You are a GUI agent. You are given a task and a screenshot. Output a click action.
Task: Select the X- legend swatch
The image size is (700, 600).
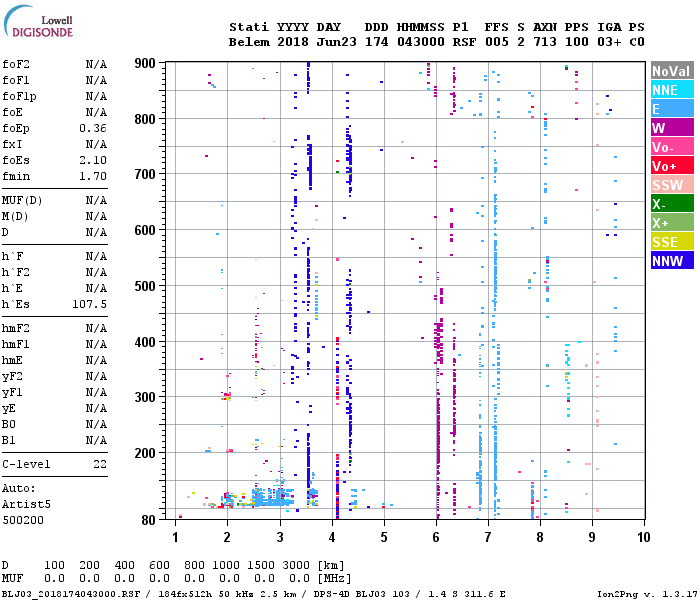coord(672,204)
